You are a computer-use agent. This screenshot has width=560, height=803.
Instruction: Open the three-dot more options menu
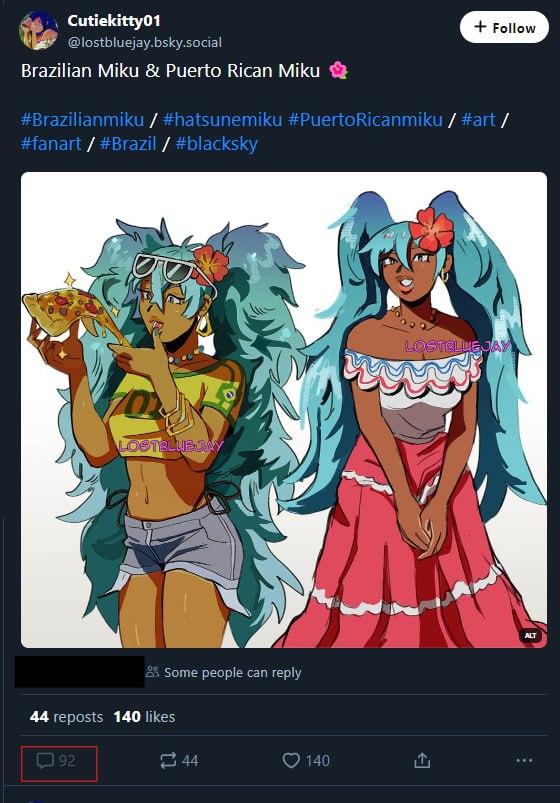coord(524,760)
